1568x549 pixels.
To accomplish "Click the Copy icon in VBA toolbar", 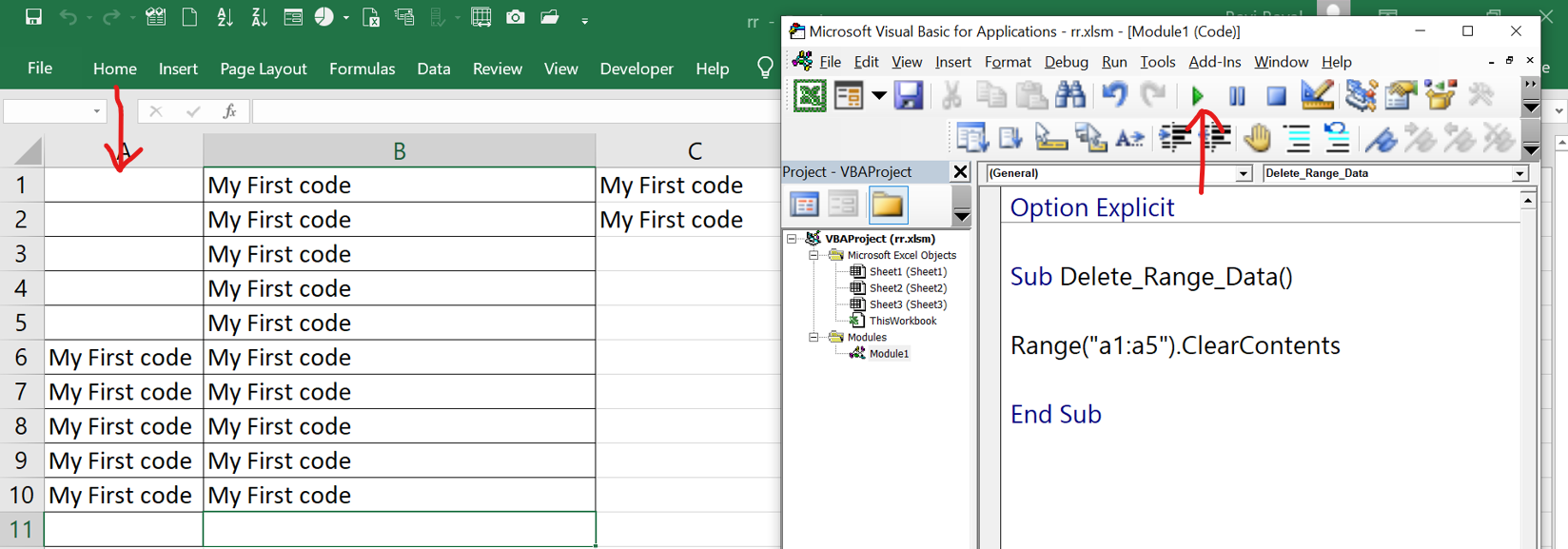I will click(x=991, y=95).
